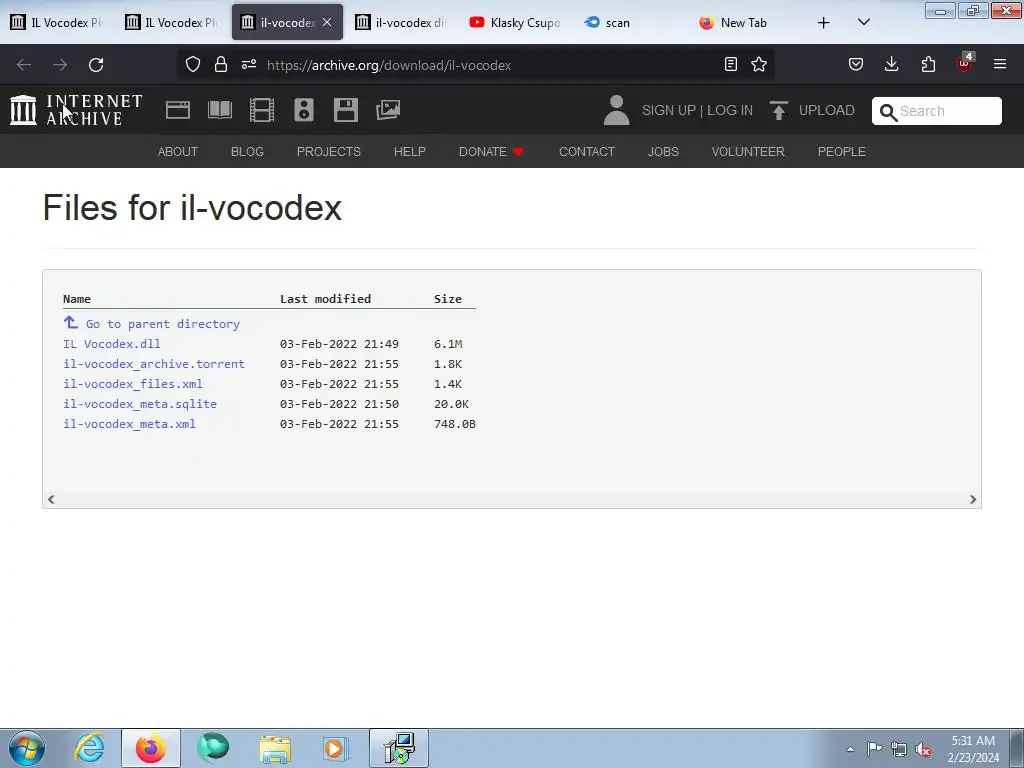Switch to second IL Vocodex tab
The height and width of the screenshot is (768, 1024).
pos(173,23)
